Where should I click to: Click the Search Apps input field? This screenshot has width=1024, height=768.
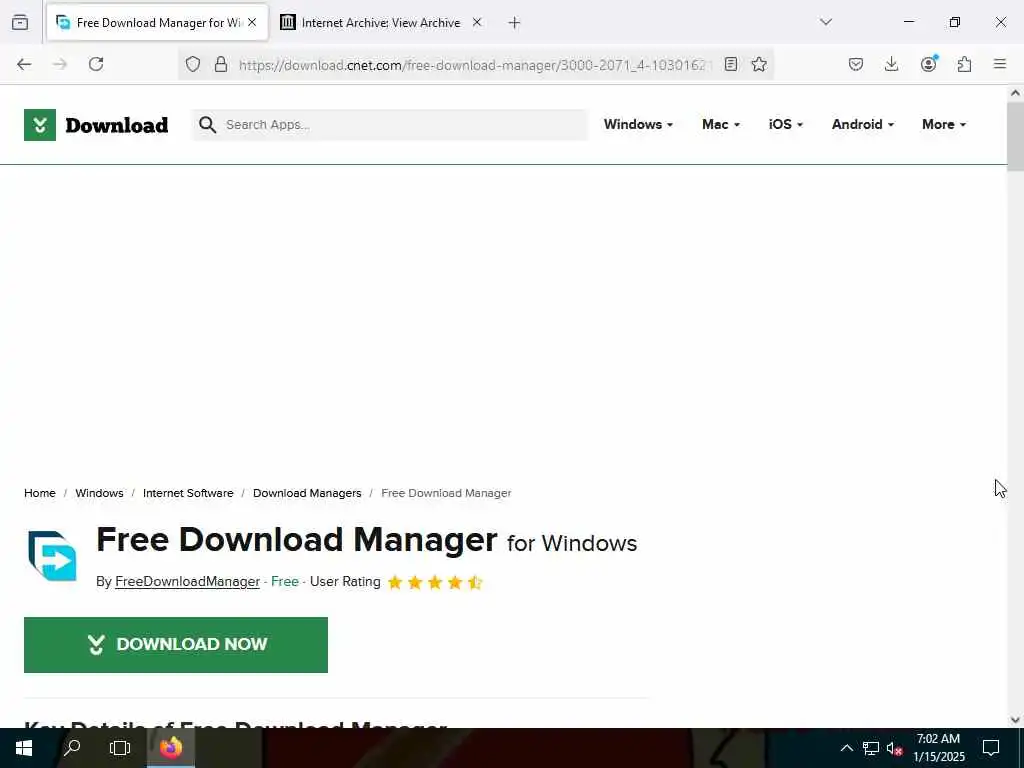[x=389, y=125]
